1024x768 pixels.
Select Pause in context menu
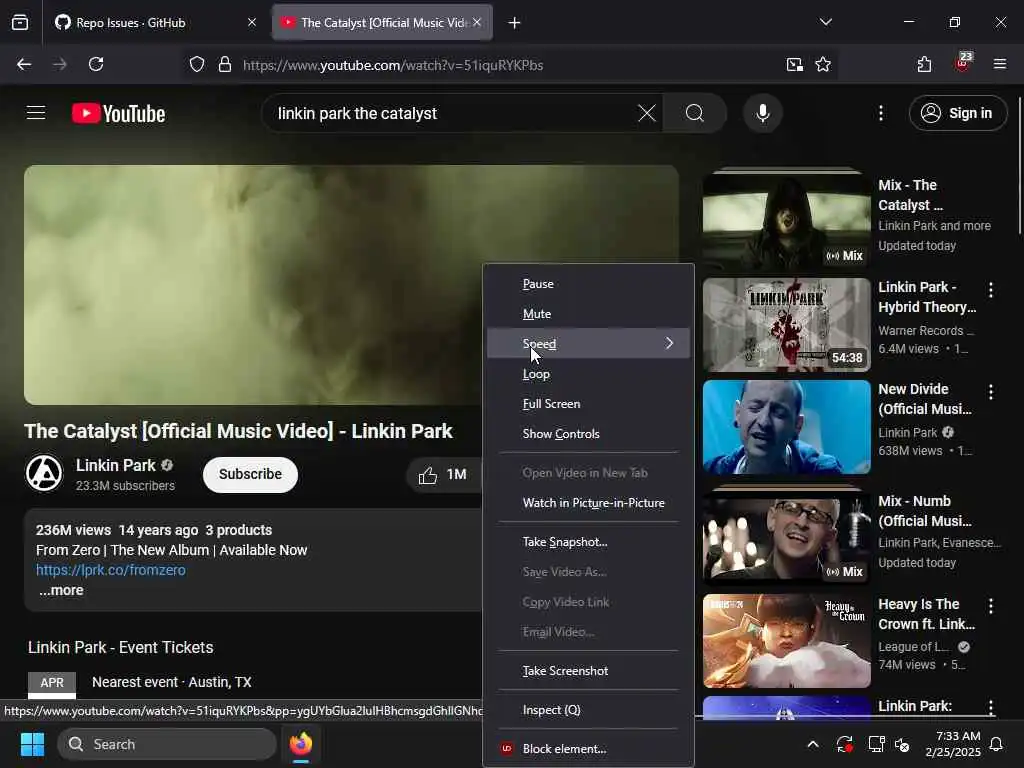pos(588,284)
